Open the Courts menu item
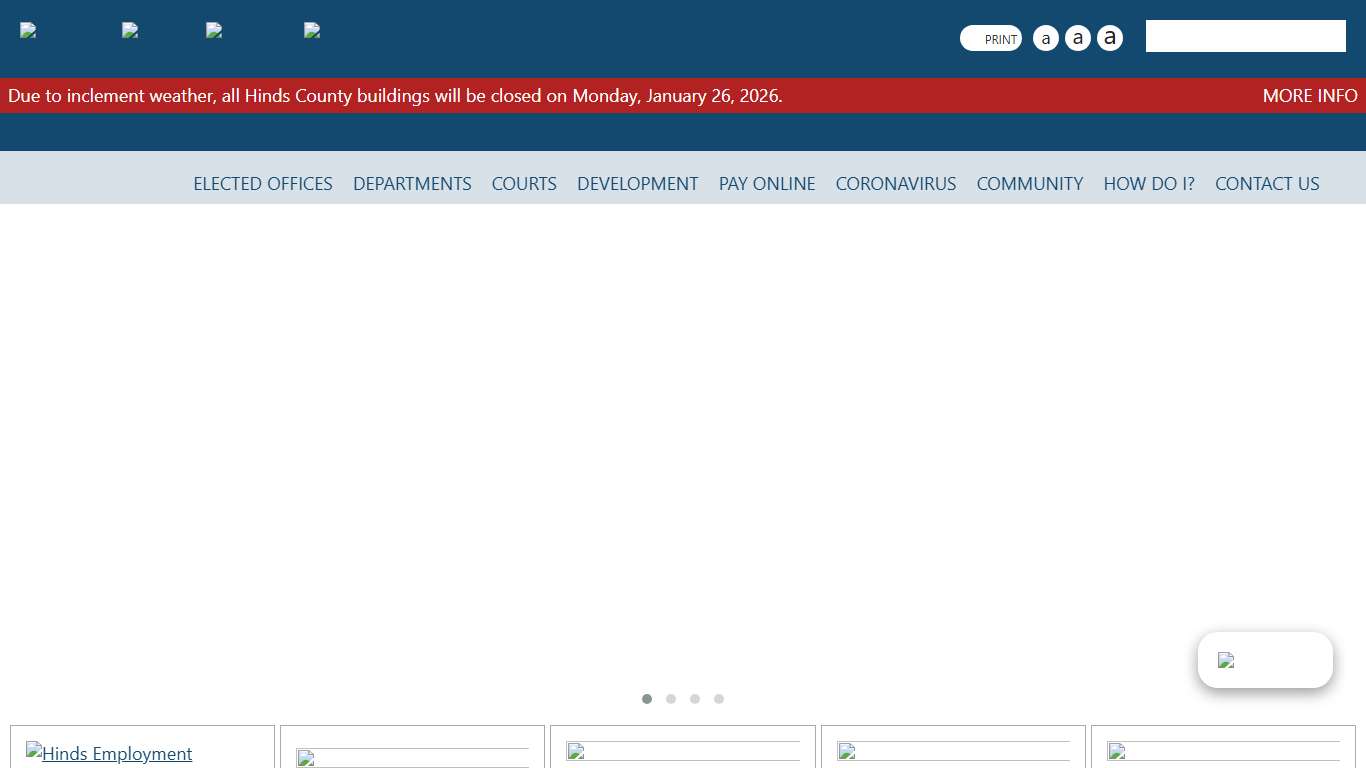The image size is (1366, 768). (x=524, y=184)
